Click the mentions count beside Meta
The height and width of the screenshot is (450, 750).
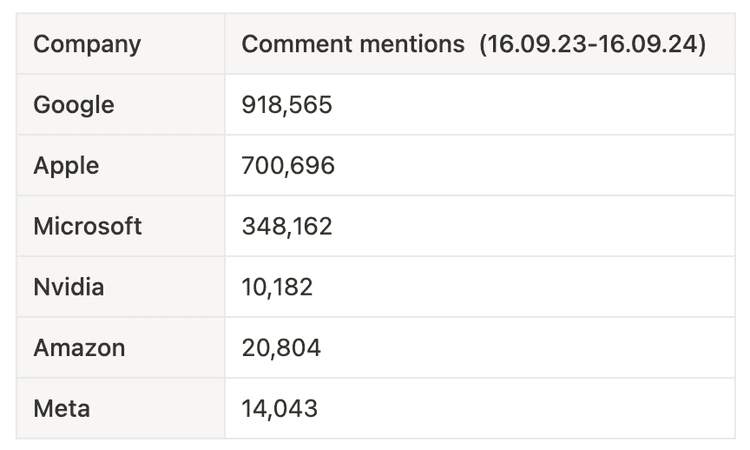point(280,408)
